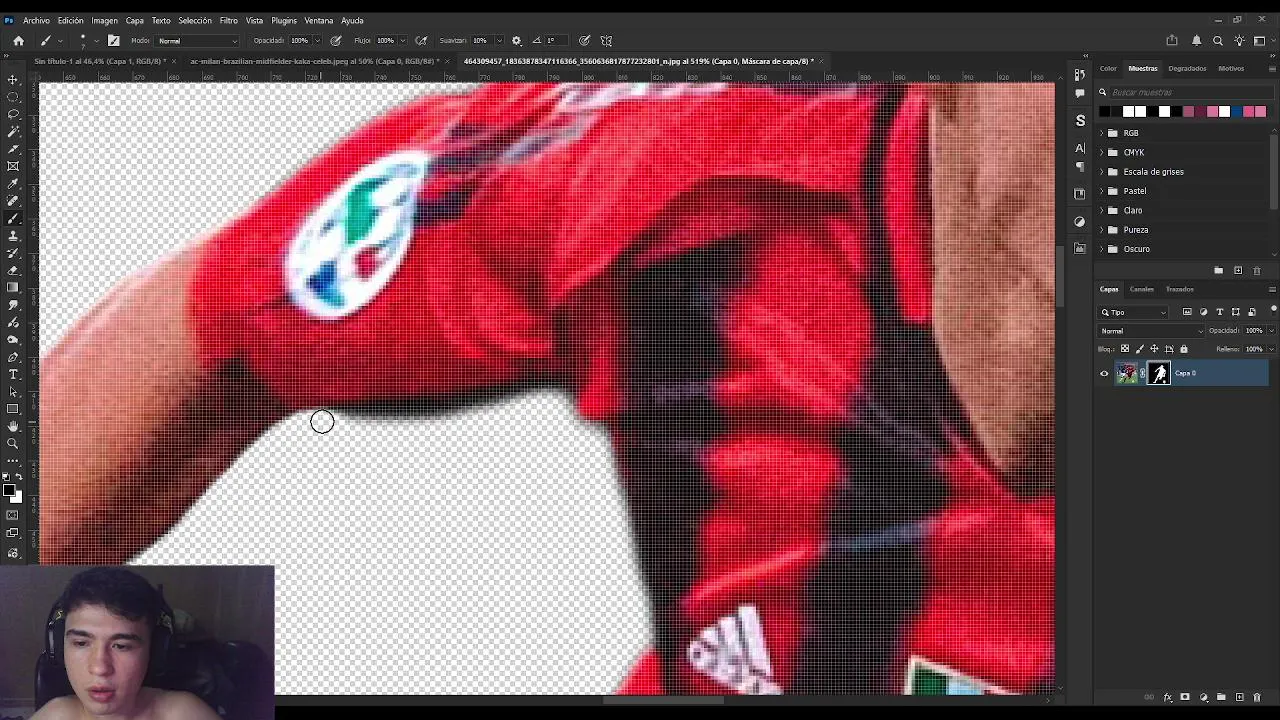
Task: Switch to the Canales tab
Action: tap(1141, 289)
